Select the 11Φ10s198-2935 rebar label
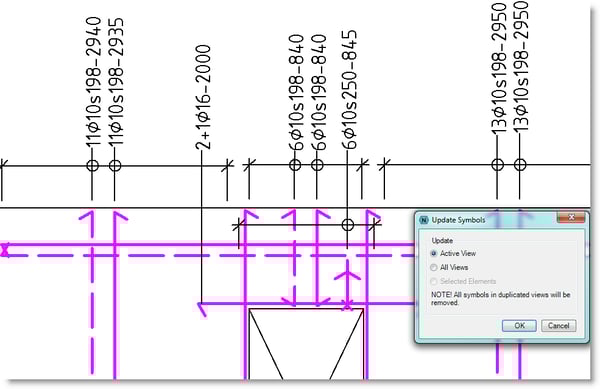600x389 pixels. (116, 82)
